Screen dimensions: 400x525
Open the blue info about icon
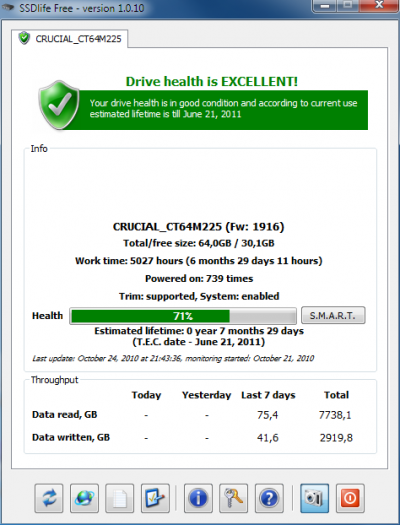(198, 498)
